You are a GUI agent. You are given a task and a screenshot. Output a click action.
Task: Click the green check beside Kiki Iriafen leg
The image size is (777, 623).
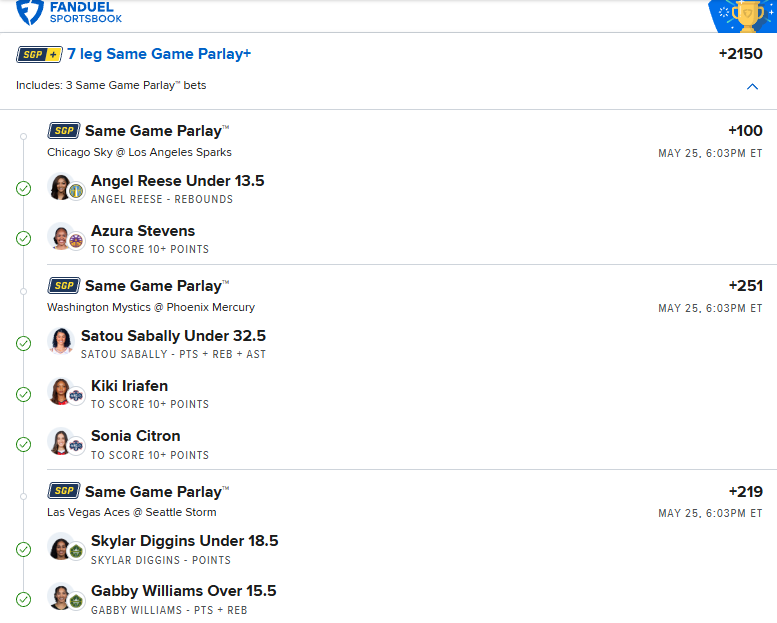[x=23, y=395]
